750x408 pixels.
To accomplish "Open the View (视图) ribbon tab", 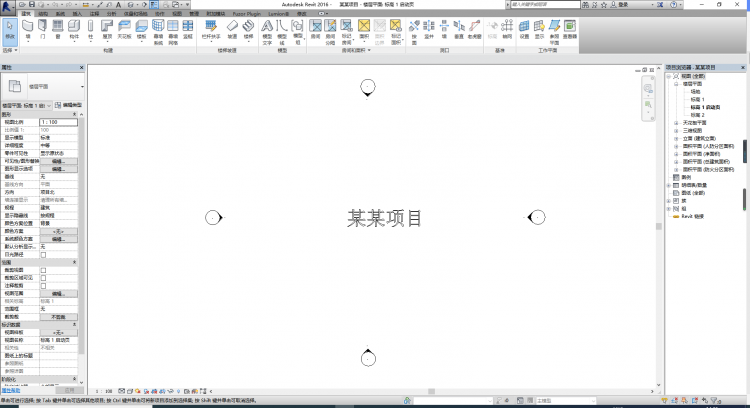I will [177, 14].
